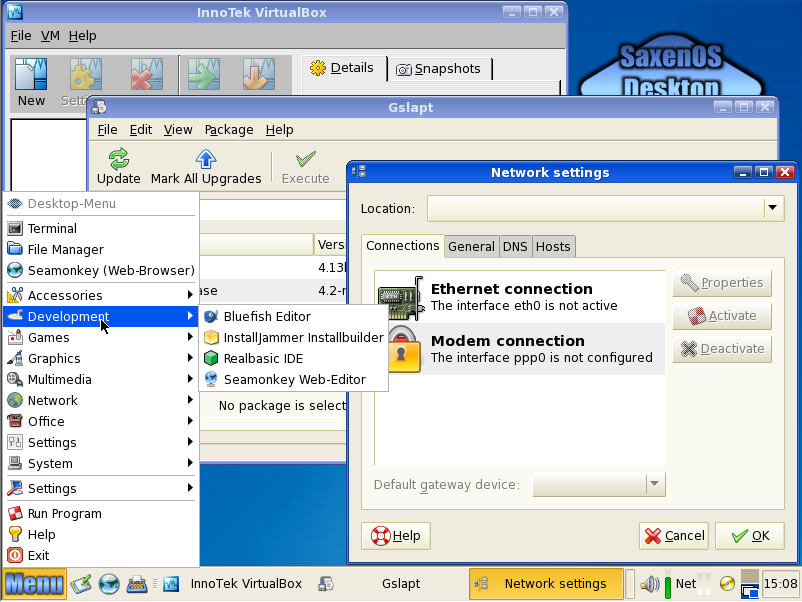Viewport: 802px width, 602px height.
Task: Click the Deactivate button
Action: coord(722,349)
